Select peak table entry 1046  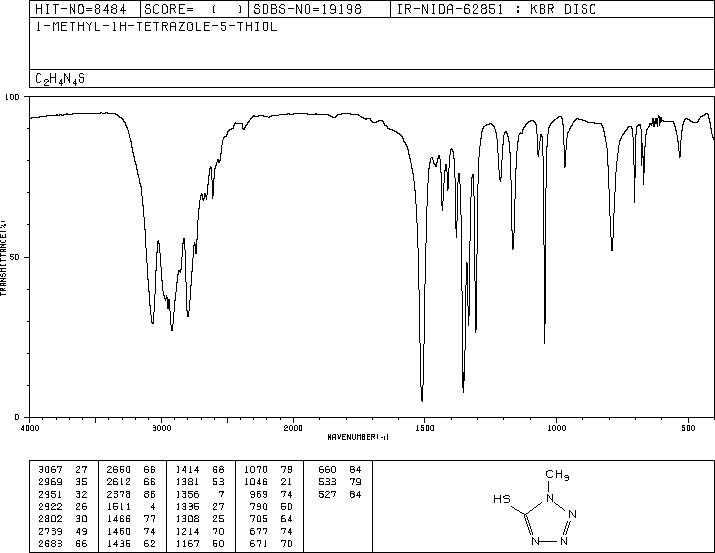click(x=256, y=482)
